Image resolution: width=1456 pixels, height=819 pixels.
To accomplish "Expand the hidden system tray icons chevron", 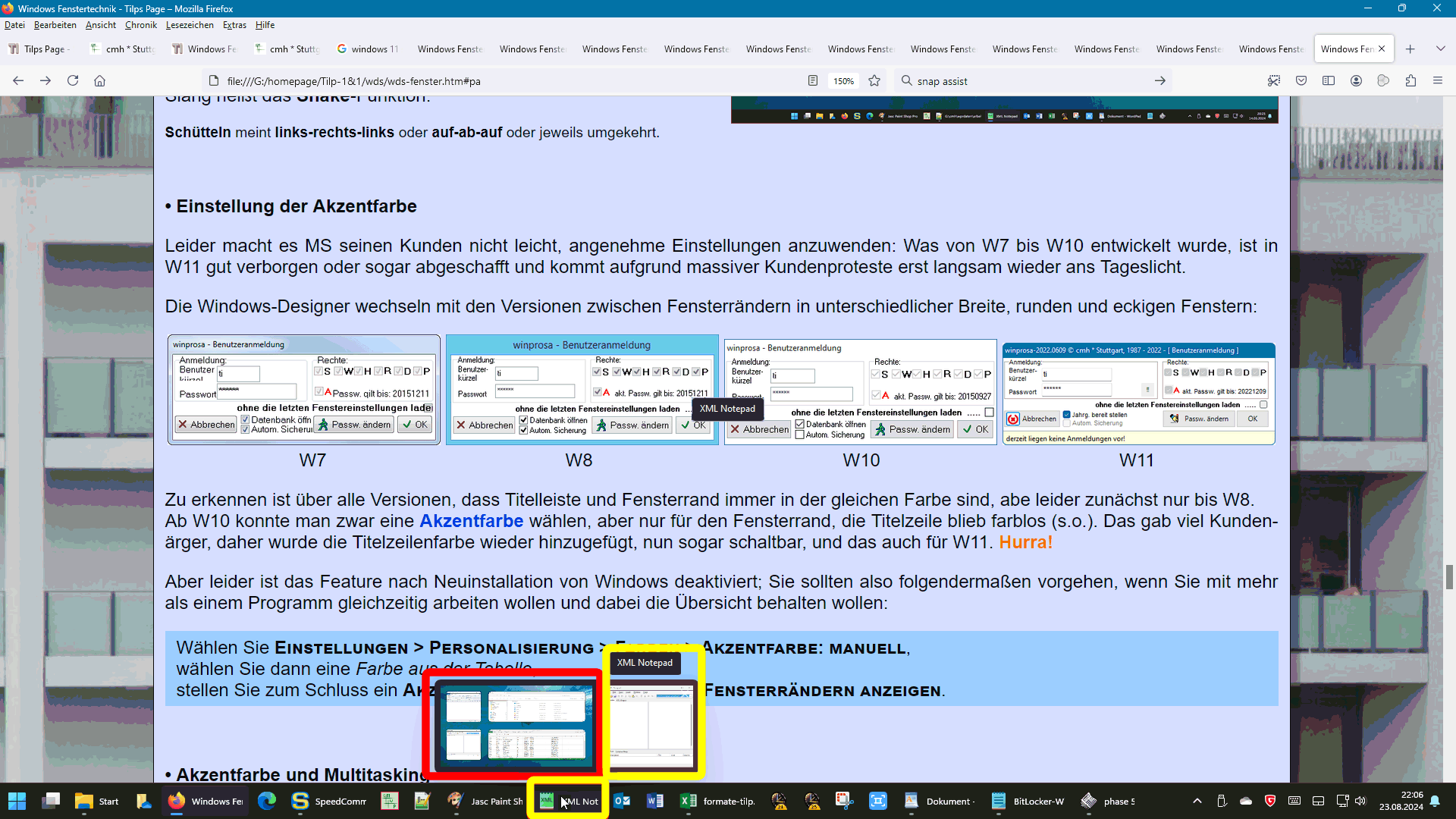I will click(x=1197, y=801).
